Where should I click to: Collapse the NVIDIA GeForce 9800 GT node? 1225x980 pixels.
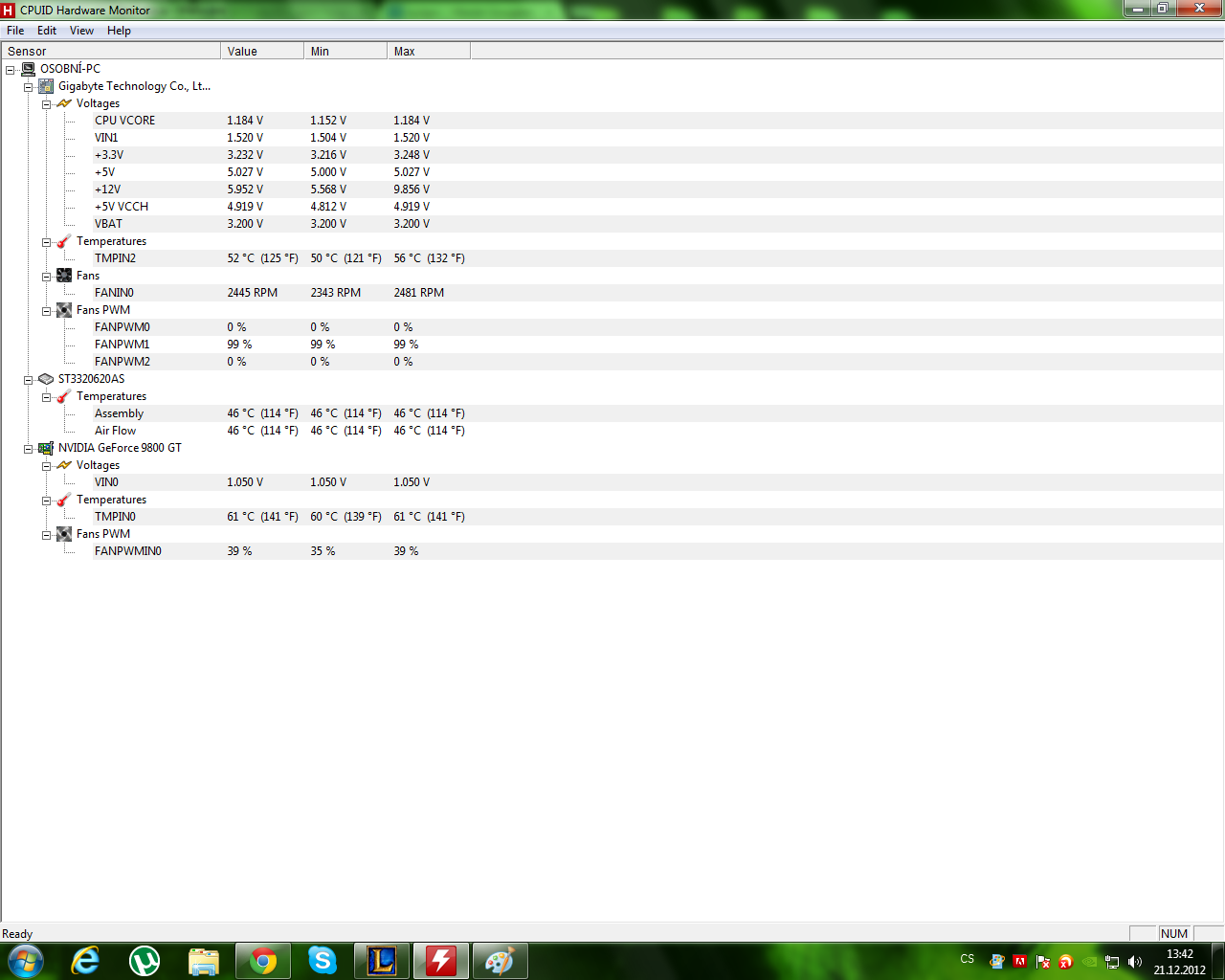pos(29,449)
